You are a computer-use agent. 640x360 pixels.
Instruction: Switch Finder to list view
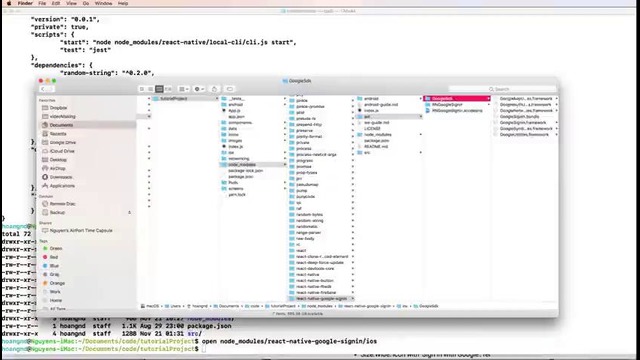pos(151,89)
